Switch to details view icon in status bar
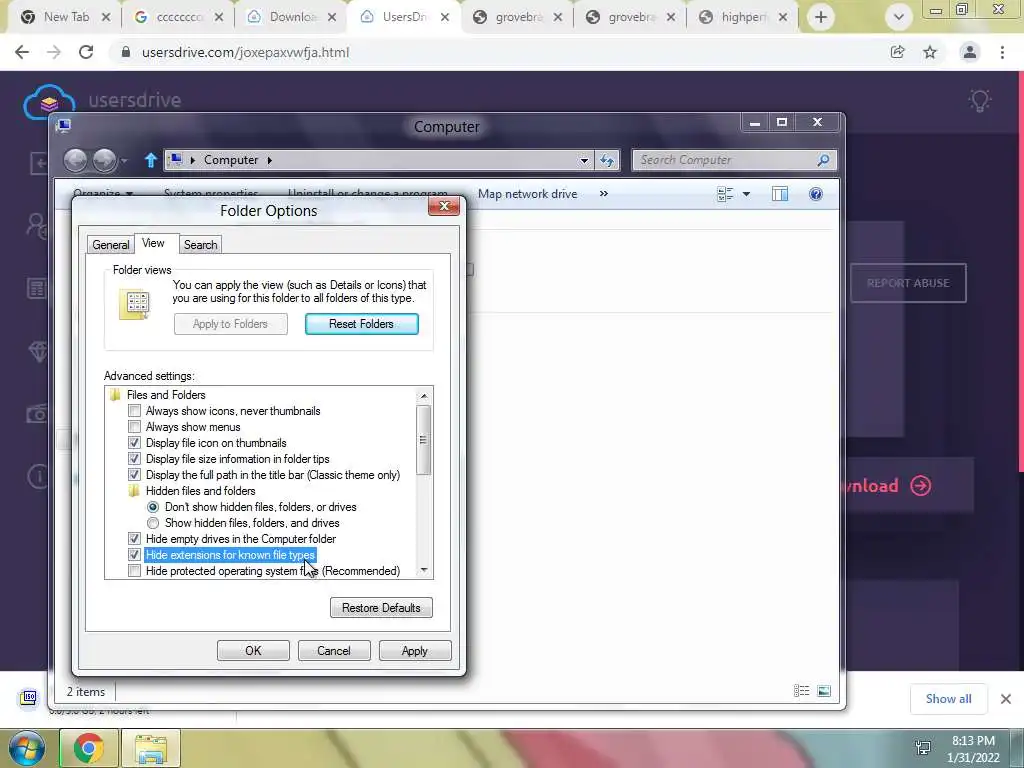This screenshot has width=1024, height=768. pos(801,691)
